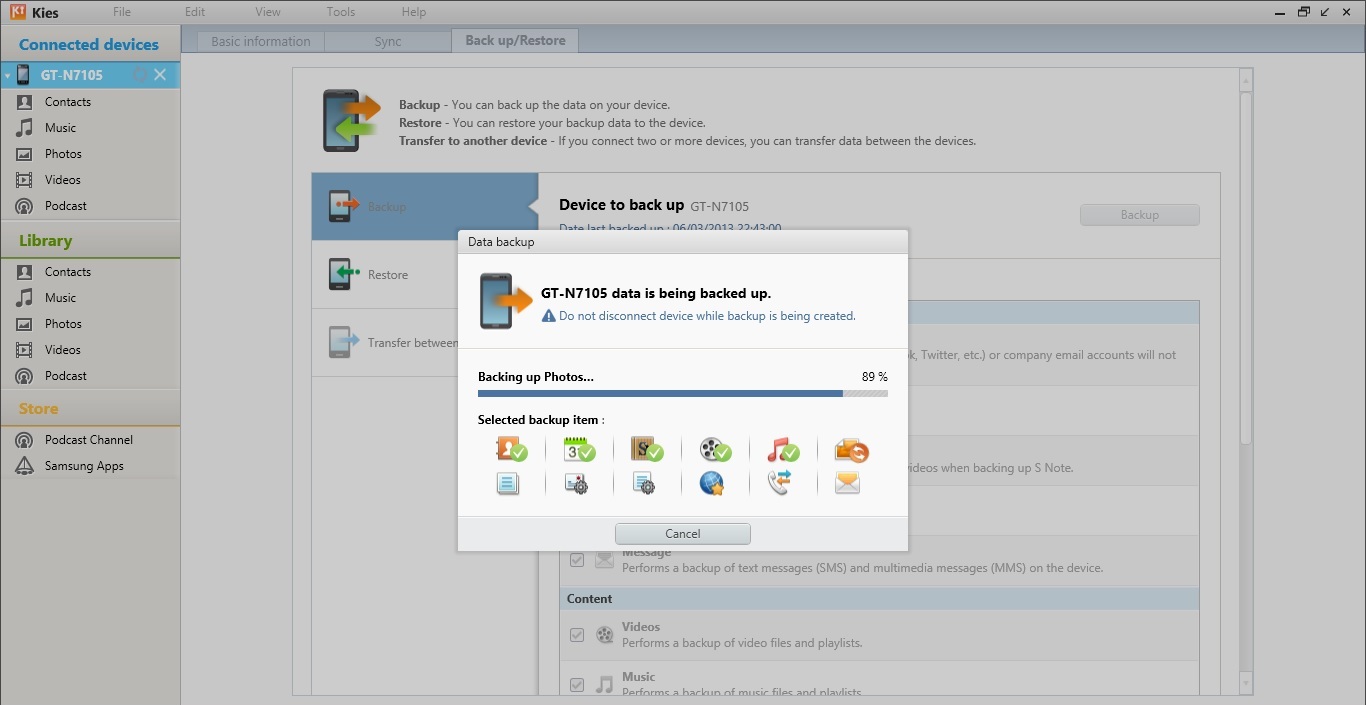The width and height of the screenshot is (1366, 705).
Task: Click the Music note icon under Connected devices
Action: (x=24, y=128)
